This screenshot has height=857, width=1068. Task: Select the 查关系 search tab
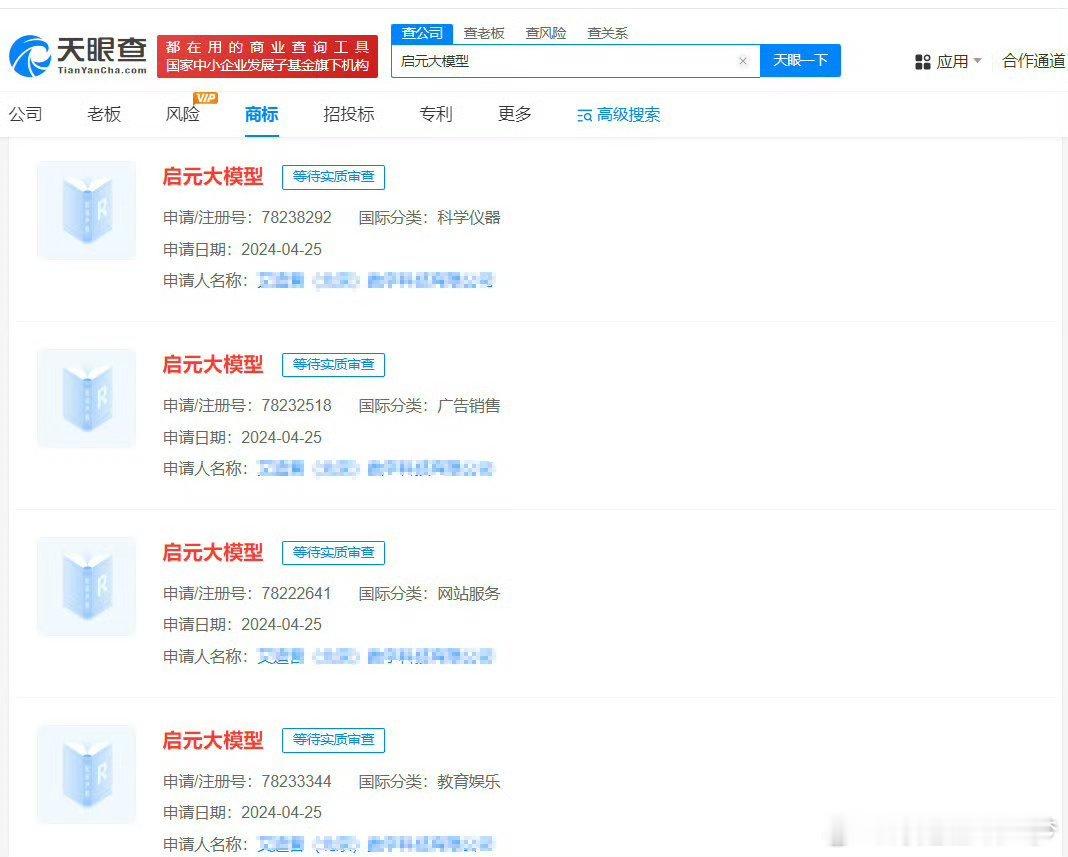(x=608, y=33)
